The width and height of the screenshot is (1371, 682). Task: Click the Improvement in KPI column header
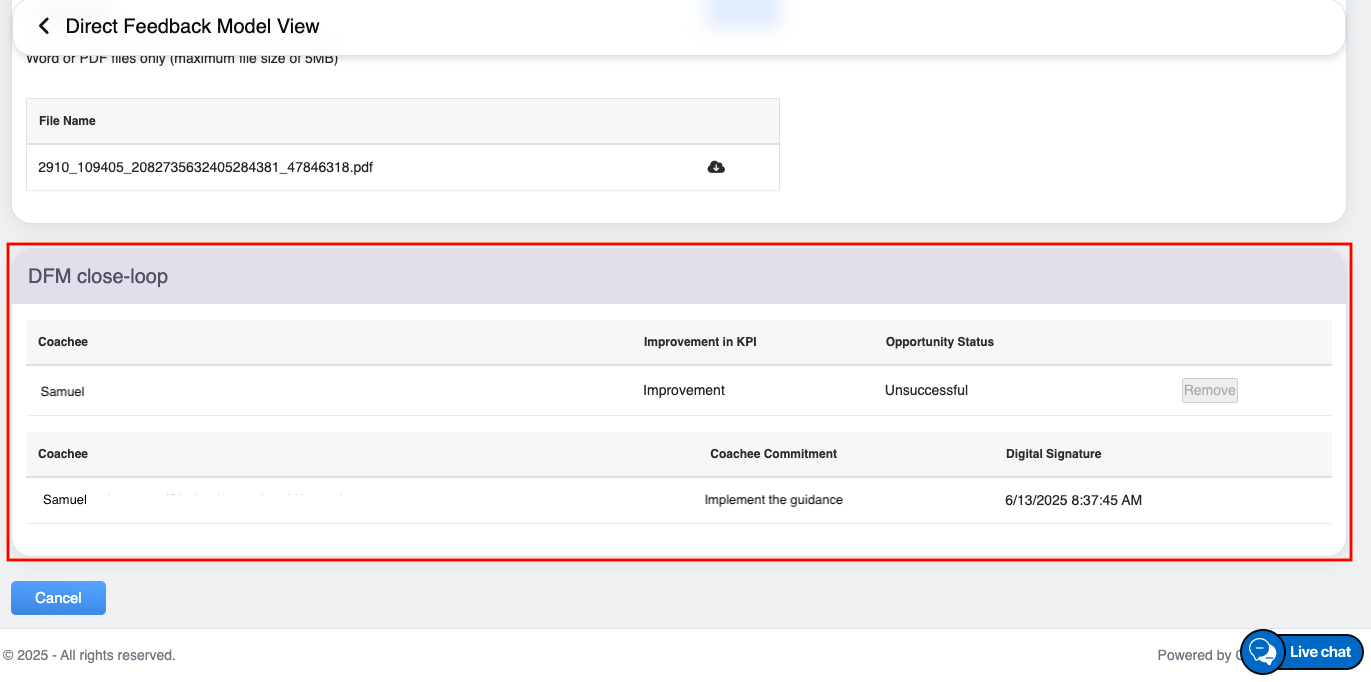click(x=698, y=342)
